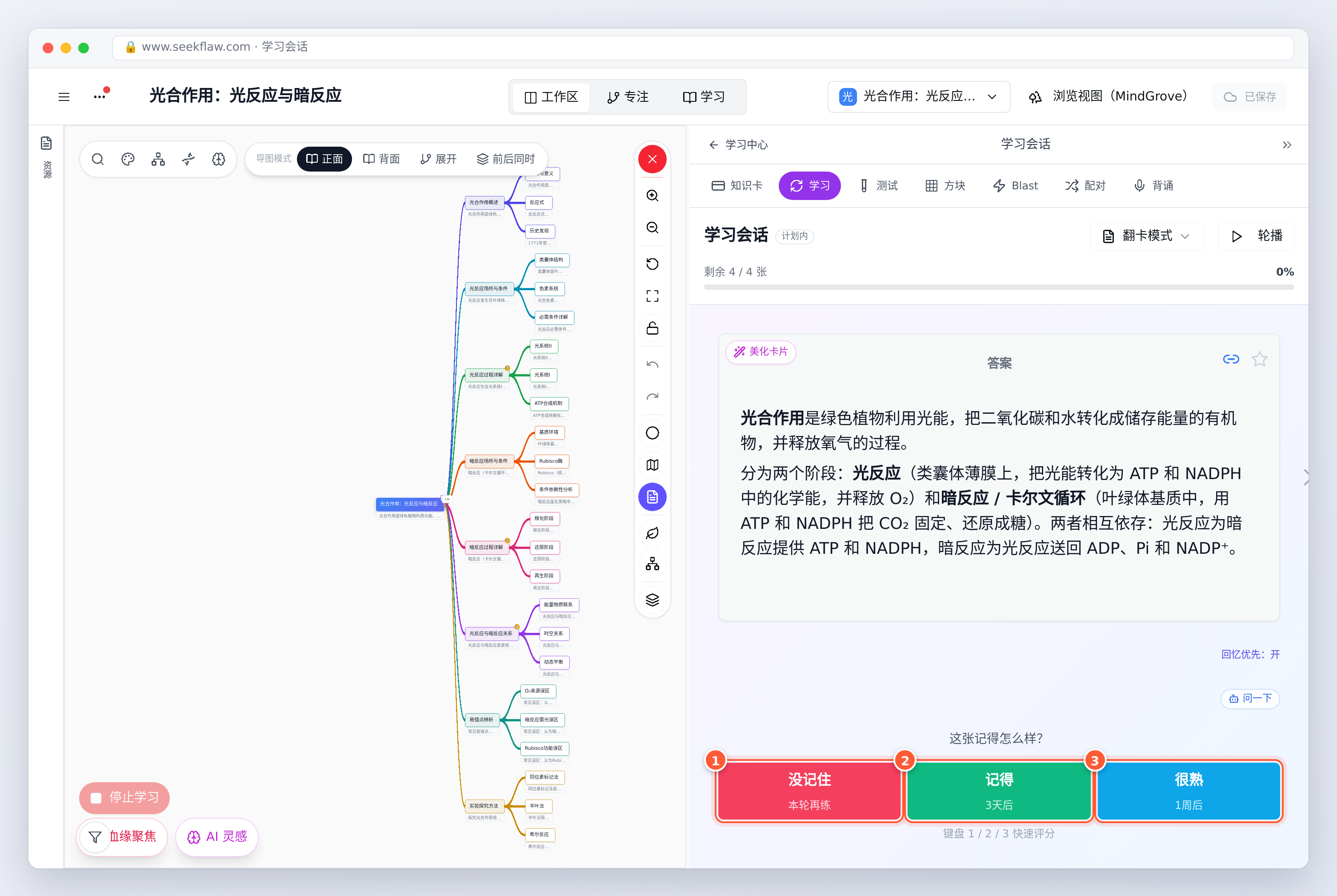The width and height of the screenshot is (1337, 896).
Task: Click the search icon in map toolbar
Action: click(98, 159)
